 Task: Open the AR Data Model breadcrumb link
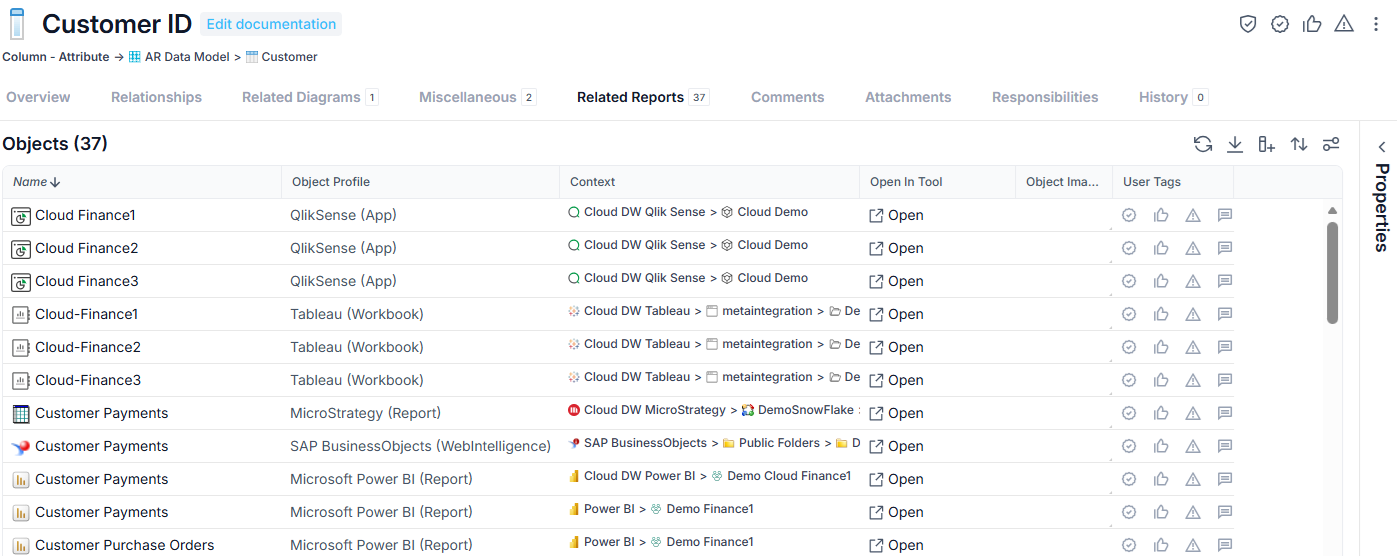pos(187,57)
